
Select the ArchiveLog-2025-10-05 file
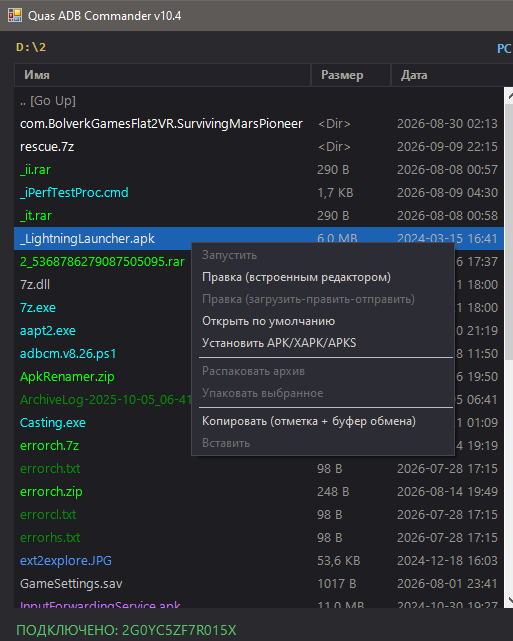pyautogui.click(x=105, y=399)
